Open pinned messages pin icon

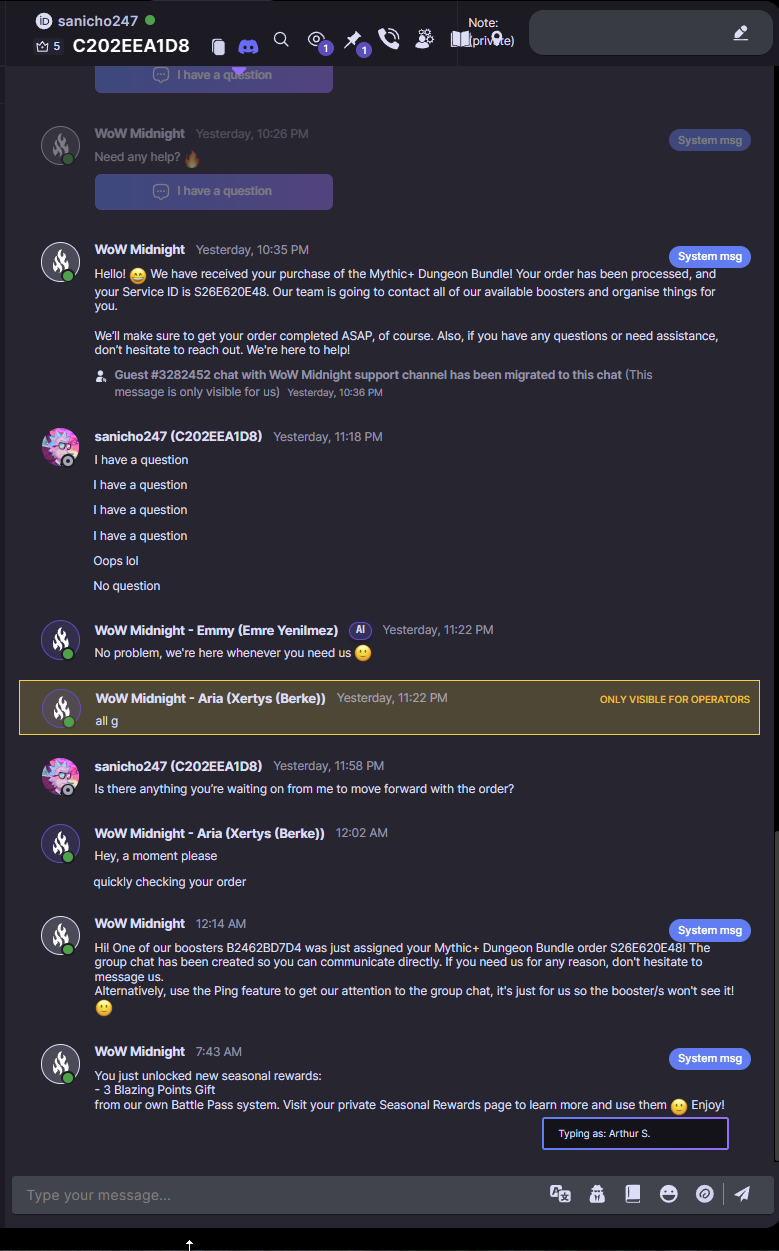tap(353, 41)
